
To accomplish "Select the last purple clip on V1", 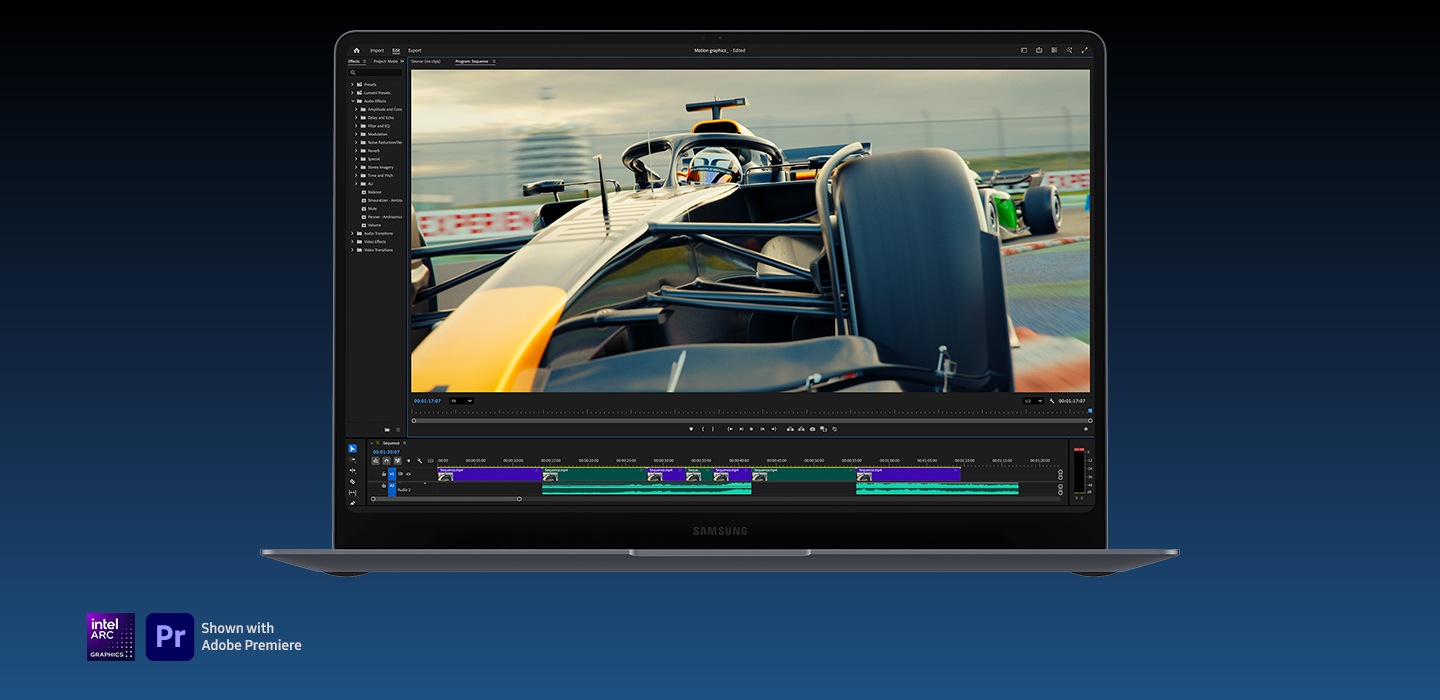I will [908, 474].
